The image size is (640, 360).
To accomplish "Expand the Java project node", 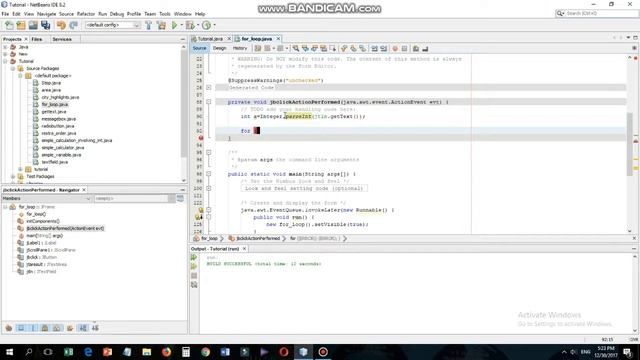I will pos(5,47).
